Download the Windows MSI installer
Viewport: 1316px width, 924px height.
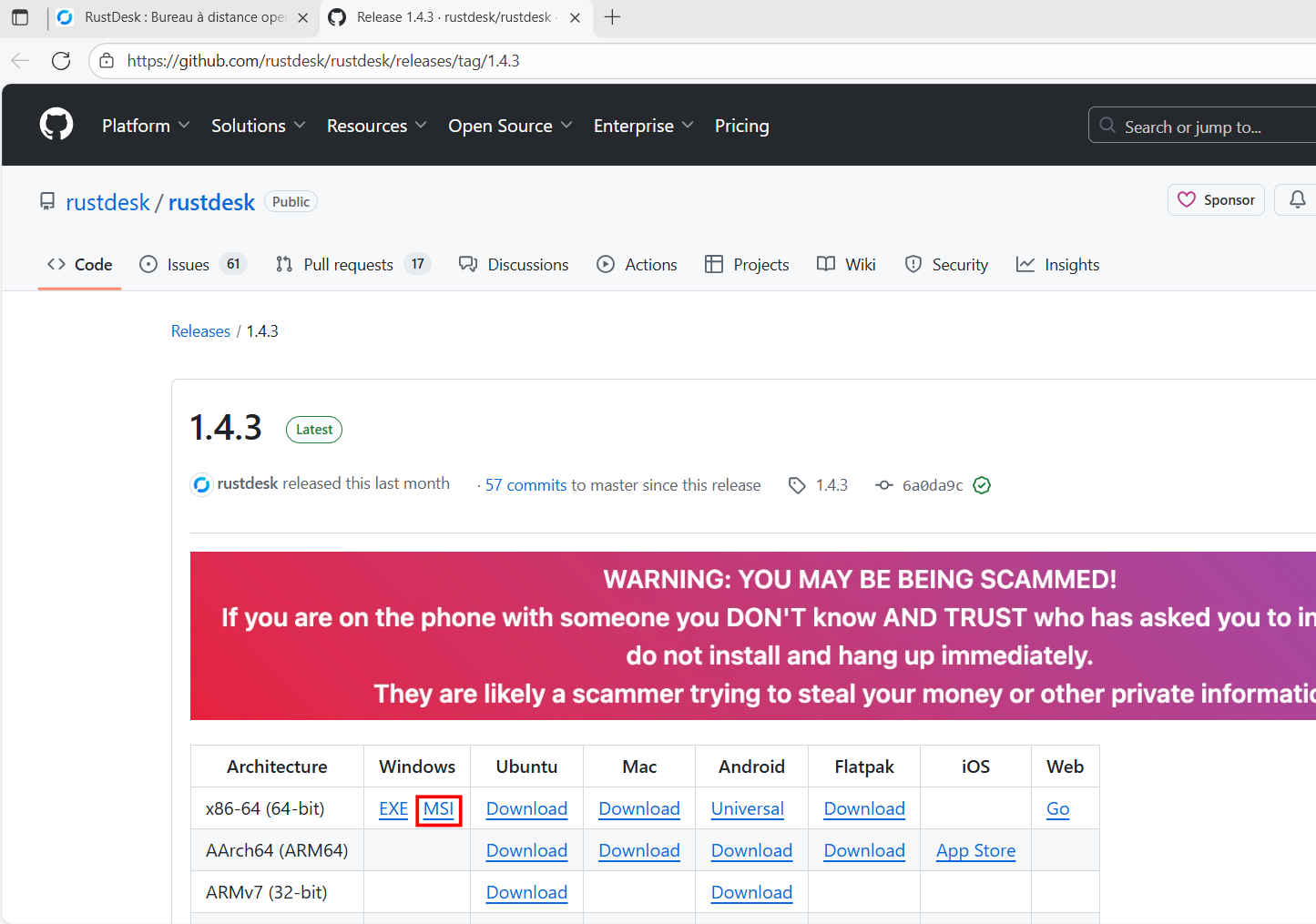(x=438, y=809)
